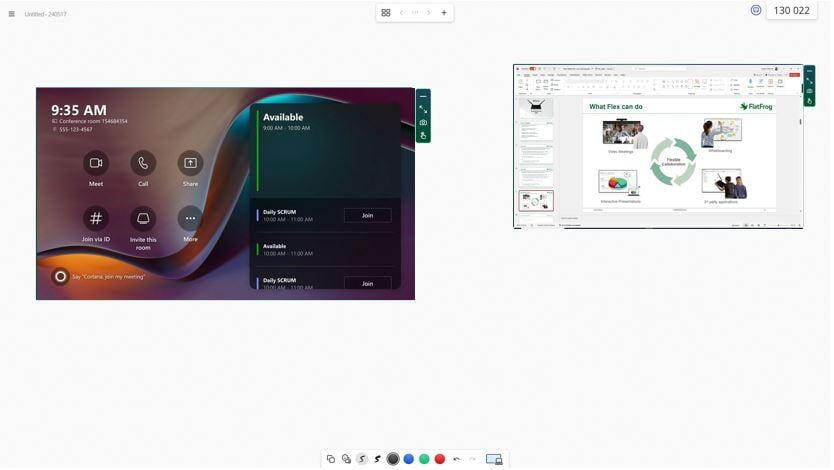Click the Interactive Presentations pie chart image
The width and height of the screenshot is (834, 470).
click(619, 183)
